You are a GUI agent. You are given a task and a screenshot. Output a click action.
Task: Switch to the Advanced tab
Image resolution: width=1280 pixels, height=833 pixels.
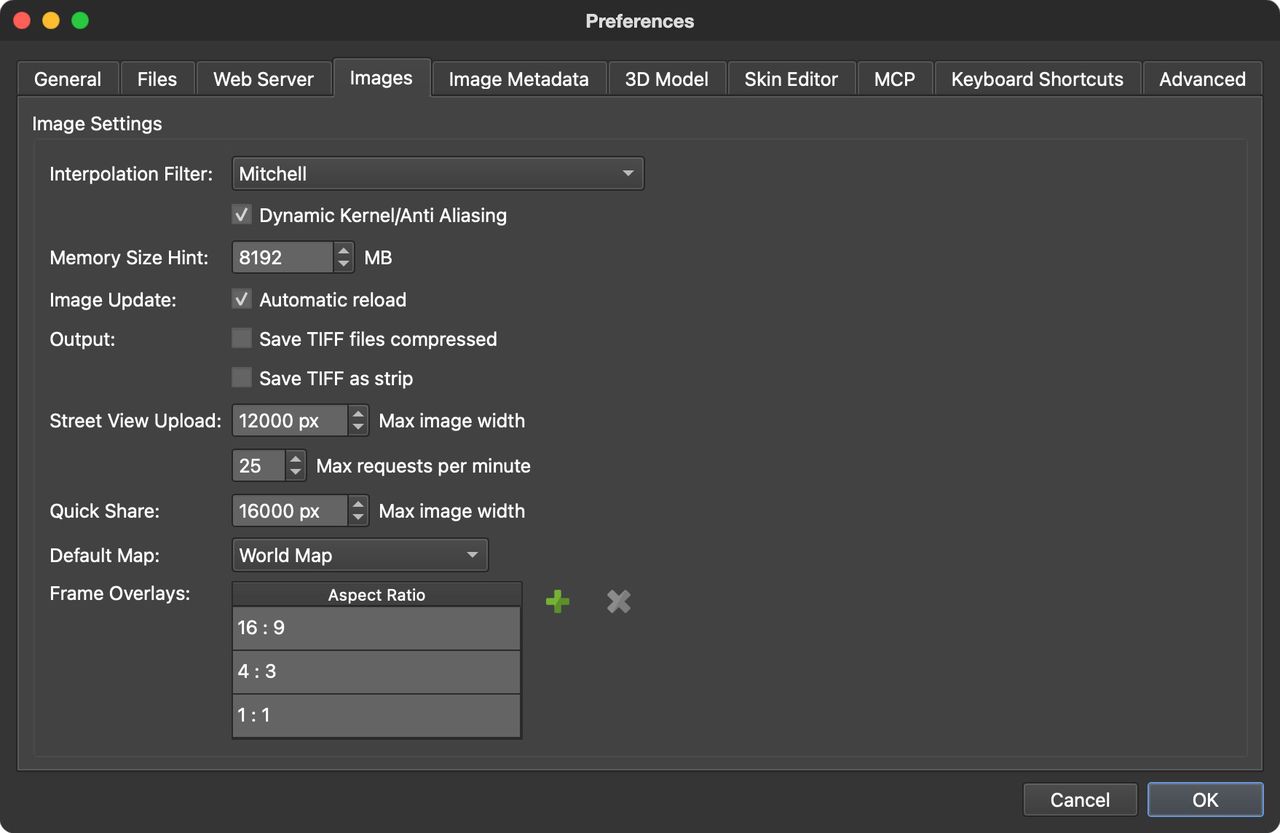(x=1202, y=79)
